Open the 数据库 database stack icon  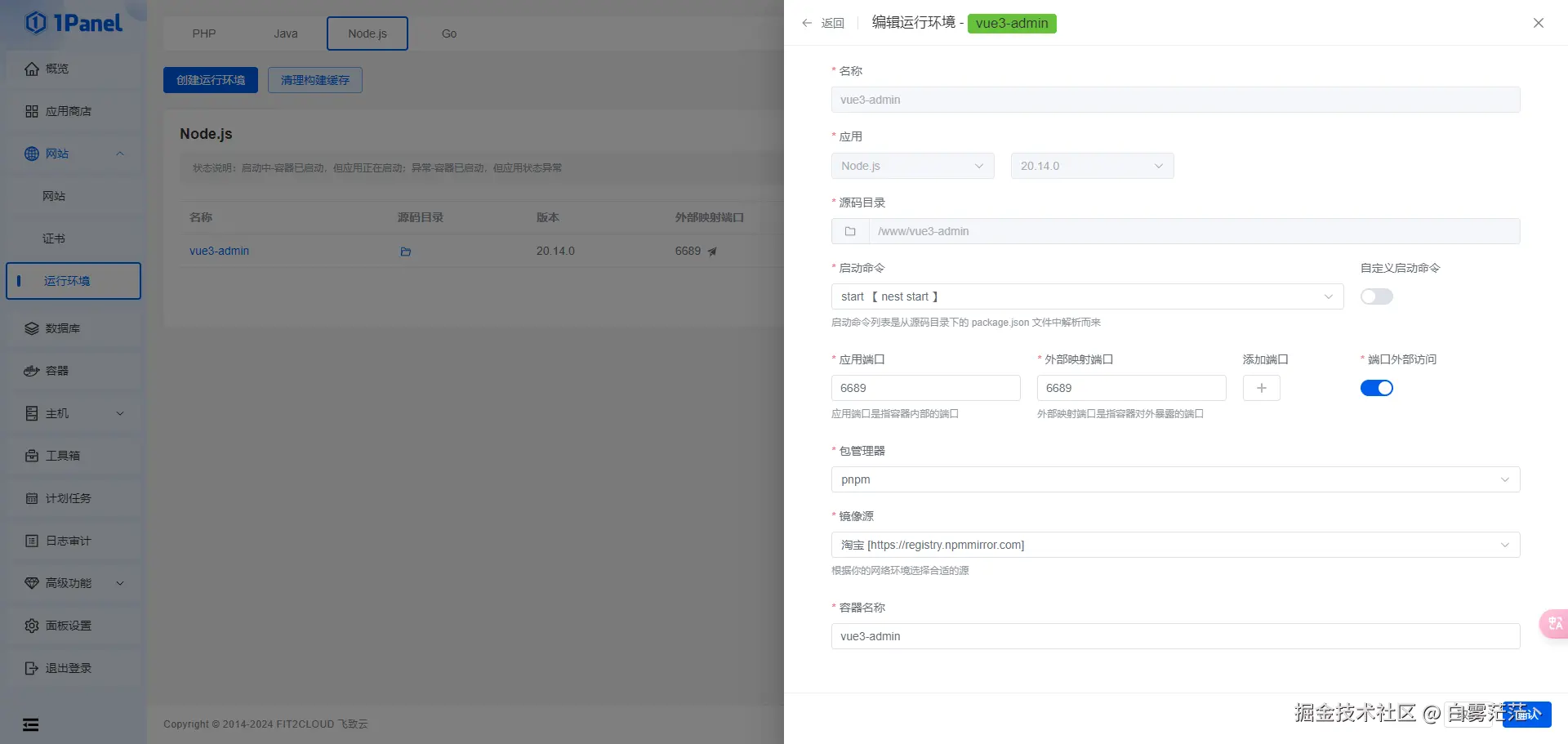32,328
